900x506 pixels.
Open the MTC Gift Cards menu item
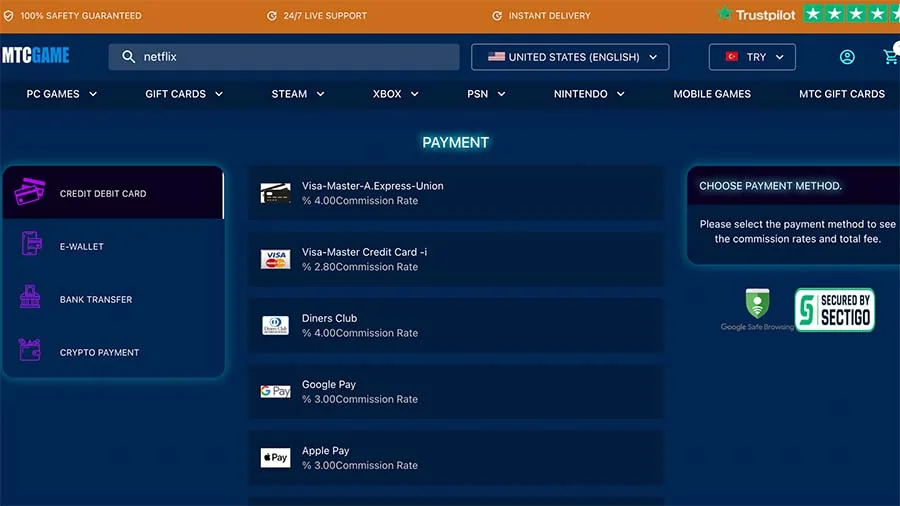841,94
